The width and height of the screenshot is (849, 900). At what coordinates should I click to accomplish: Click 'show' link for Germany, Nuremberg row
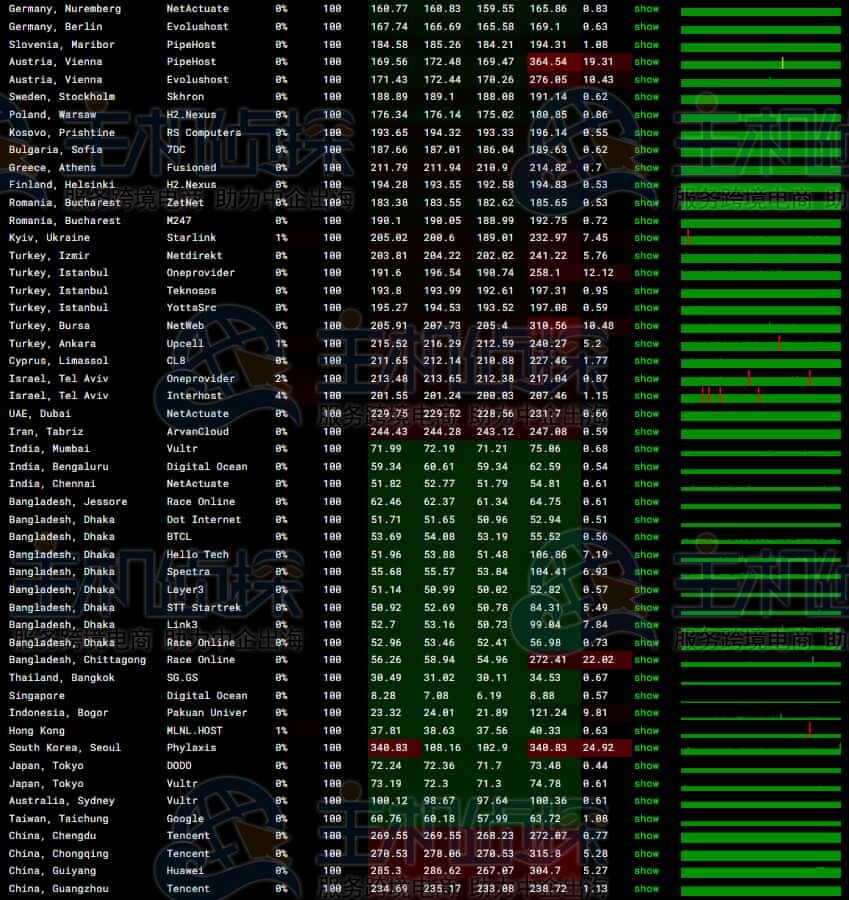(646, 9)
